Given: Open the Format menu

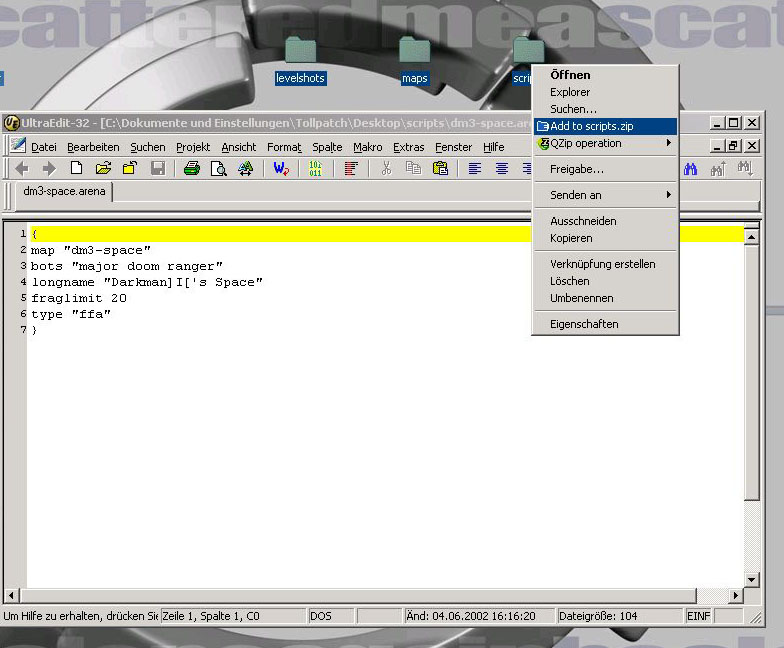Looking at the screenshot, I should click(284, 147).
